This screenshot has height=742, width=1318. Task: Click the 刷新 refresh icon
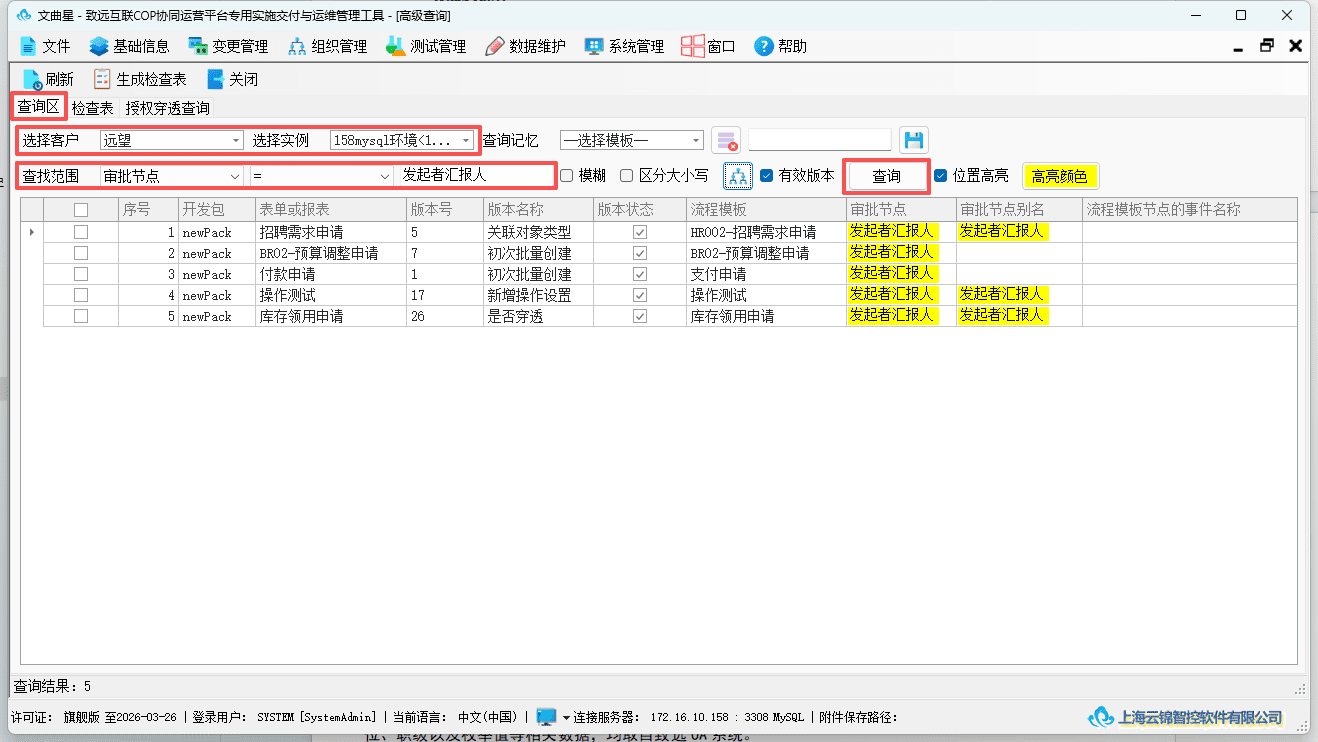click(x=32, y=79)
